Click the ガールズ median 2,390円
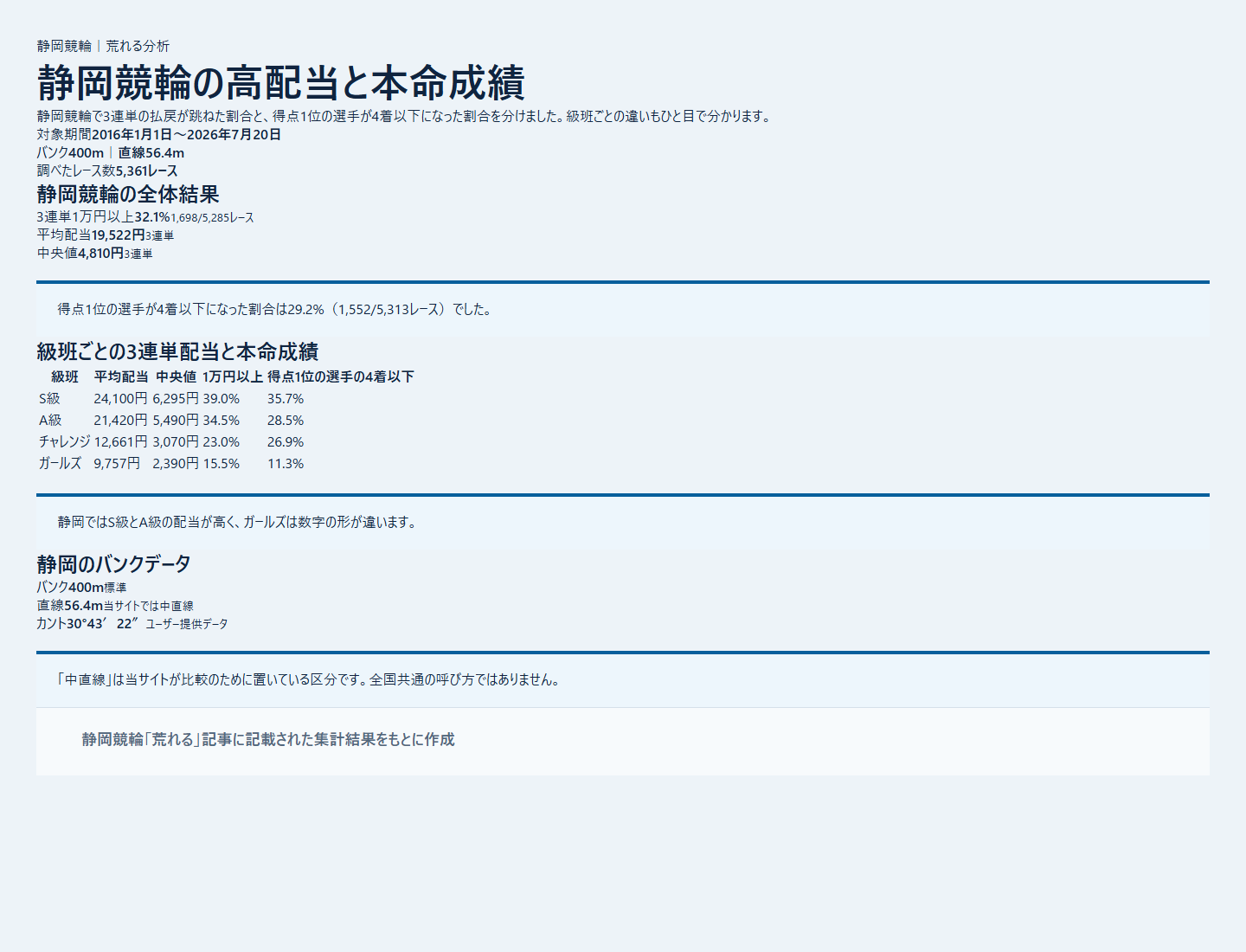Screen dimensions: 1246x952 point(176,464)
